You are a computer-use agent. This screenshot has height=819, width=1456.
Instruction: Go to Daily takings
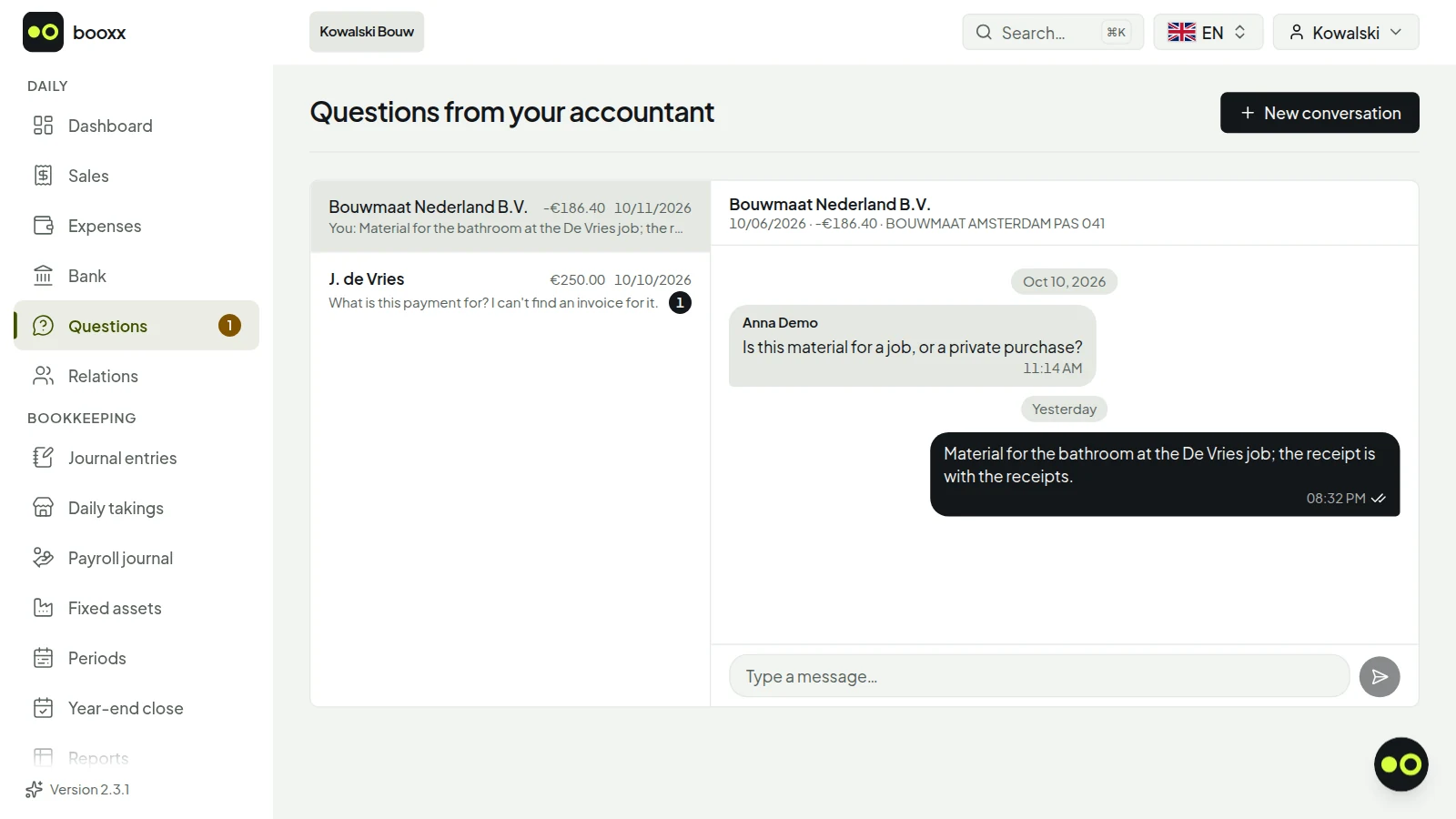[x=136, y=508]
